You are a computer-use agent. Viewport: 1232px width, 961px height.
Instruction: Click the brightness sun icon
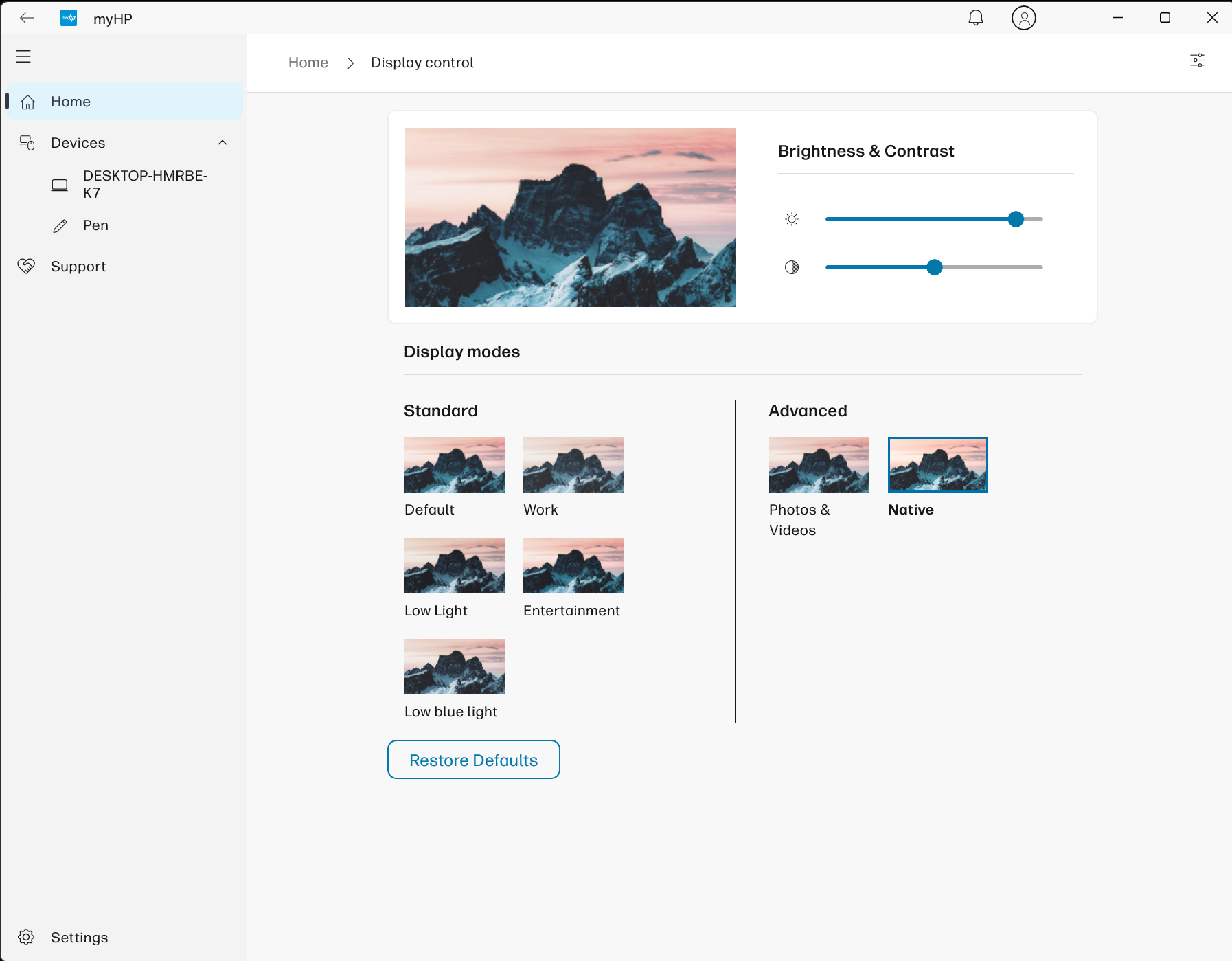tap(792, 219)
